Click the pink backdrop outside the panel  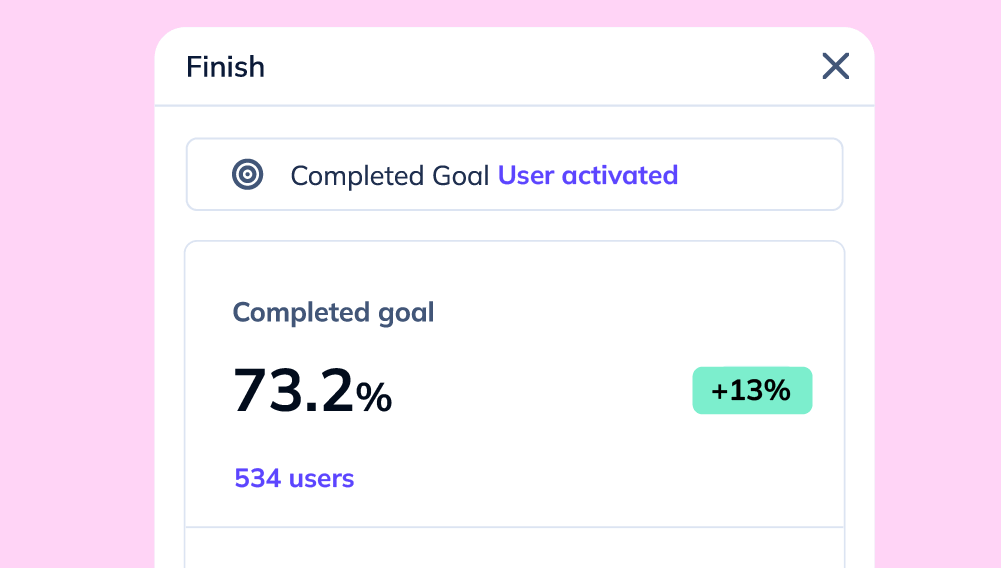[x=77, y=287]
